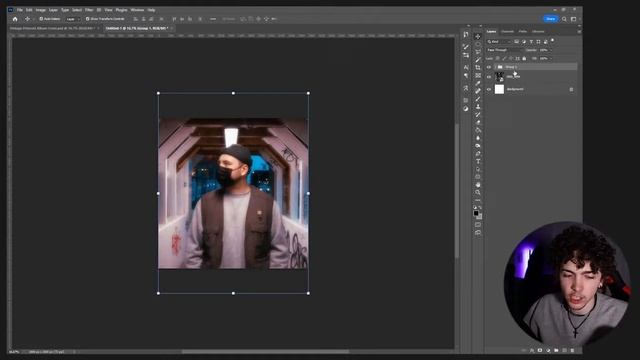Select the Horizontal Type tool

(x=478, y=161)
